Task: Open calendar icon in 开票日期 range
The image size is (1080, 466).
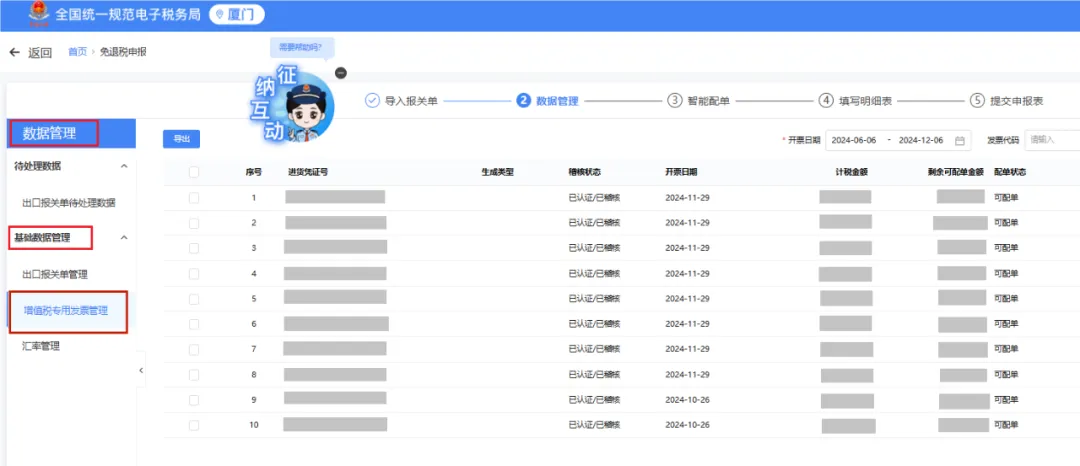Action: tap(959, 140)
